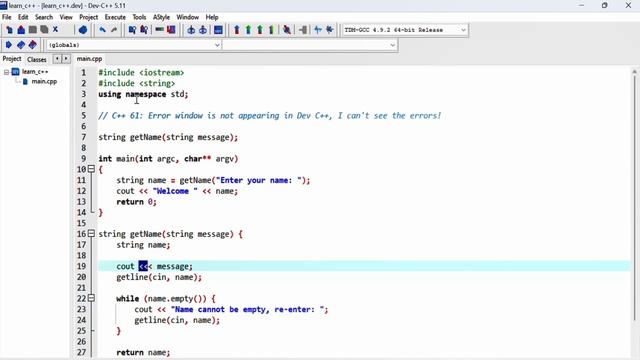The image size is (640, 360).
Task: Click the bug-with-slash debug toolbar icon
Action: click(x=287, y=30)
